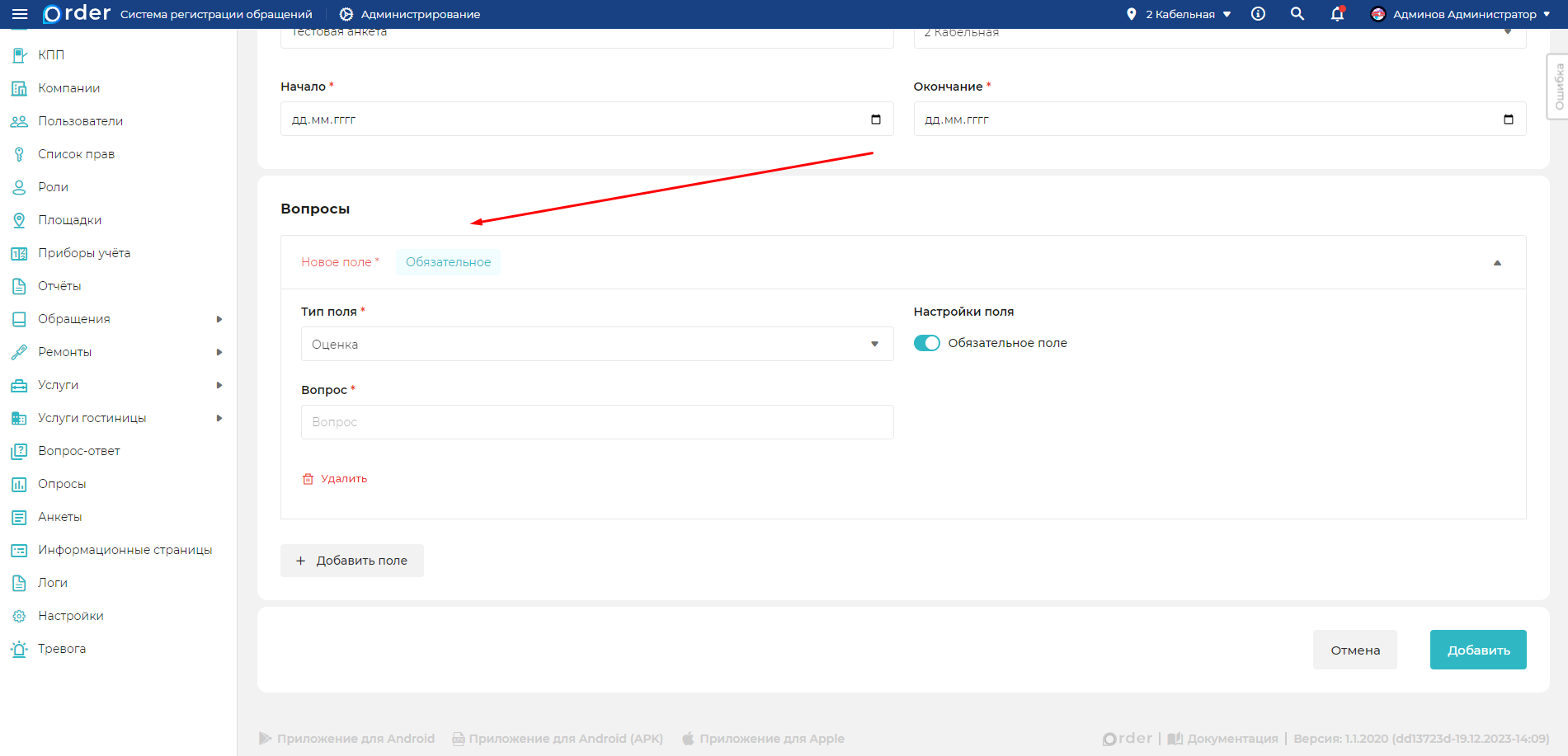Click into the Вопрос text field

[x=596, y=422]
